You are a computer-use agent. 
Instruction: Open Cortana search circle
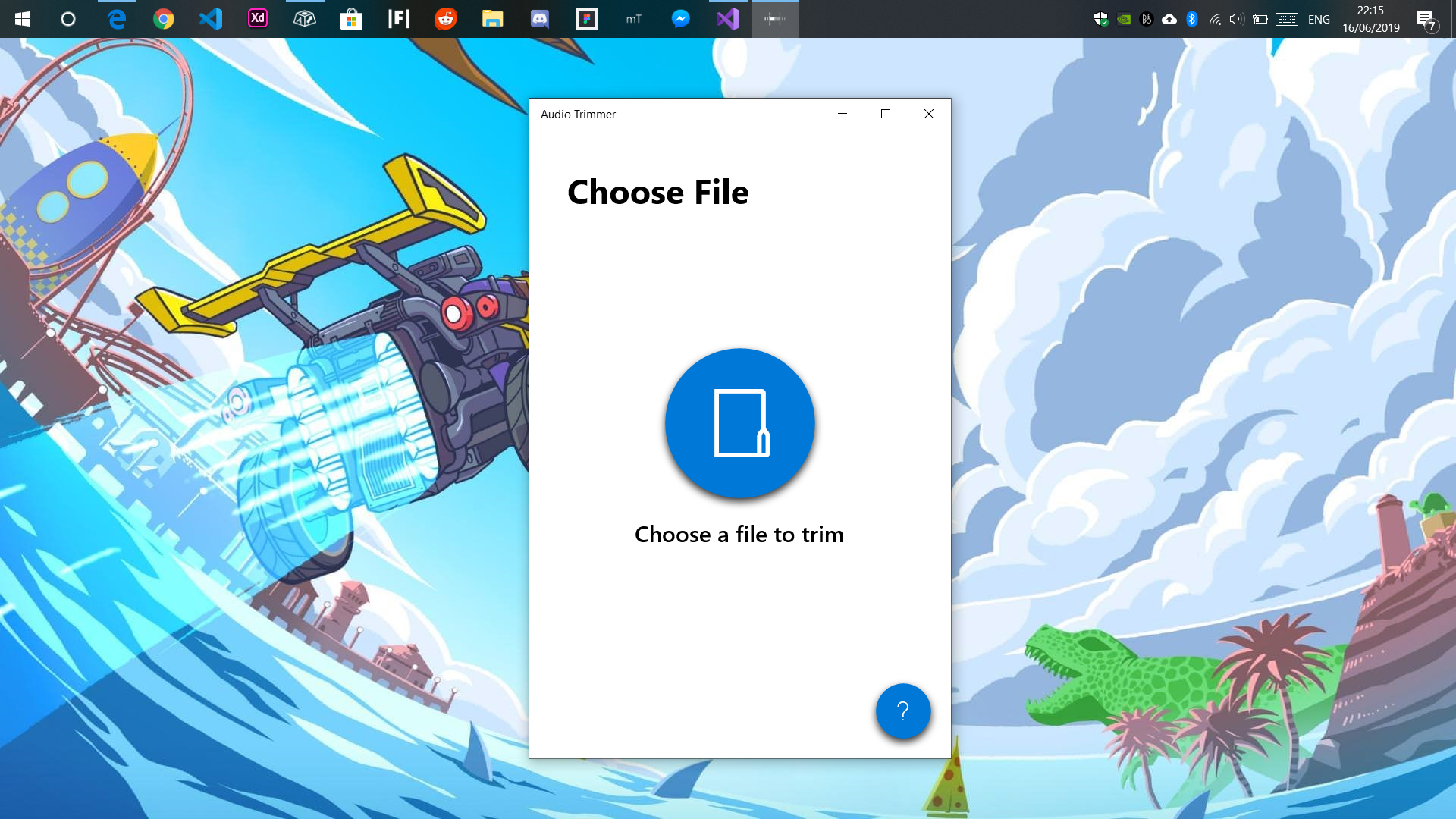(x=68, y=18)
